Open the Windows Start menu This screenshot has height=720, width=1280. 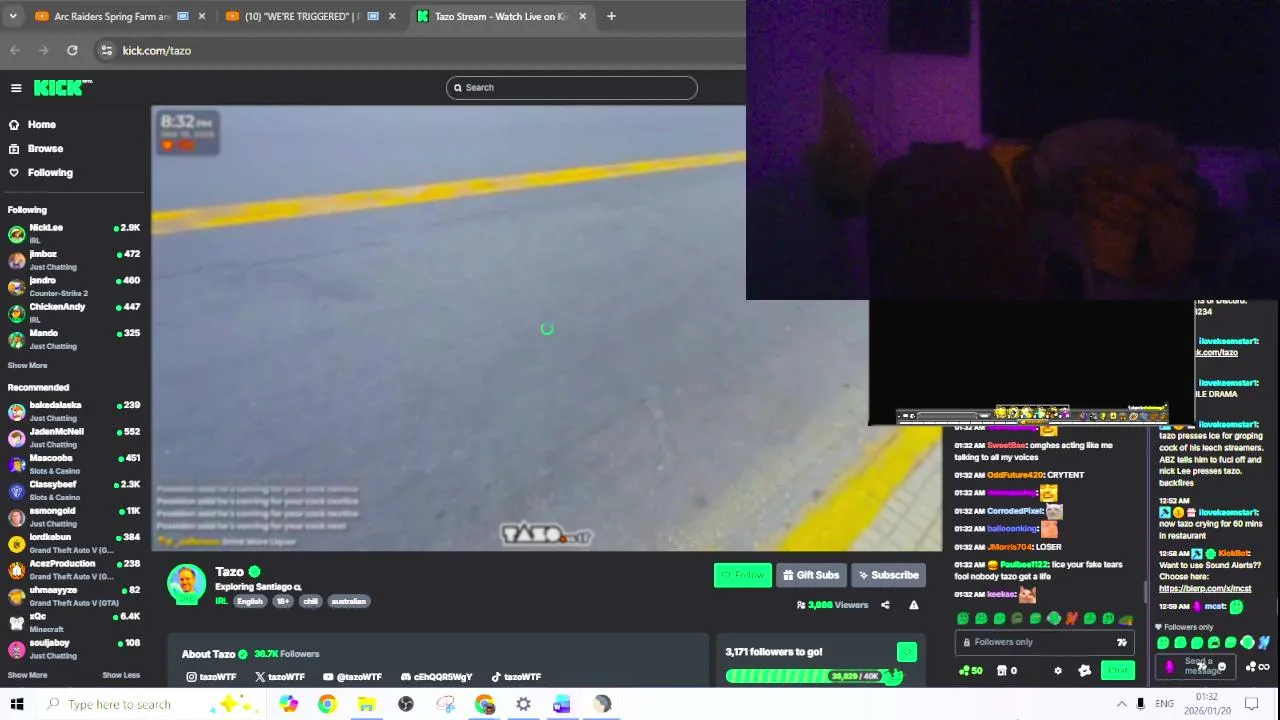pos(16,704)
